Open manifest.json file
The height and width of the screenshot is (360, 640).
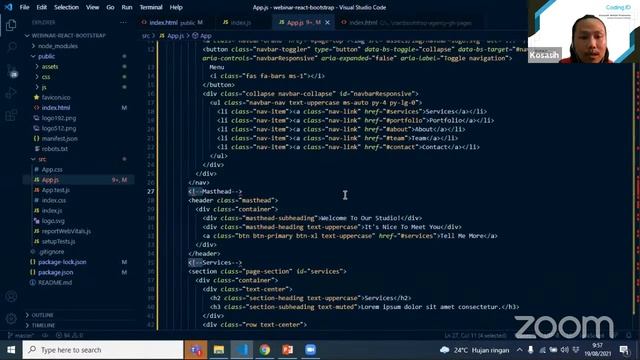[60, 139]
